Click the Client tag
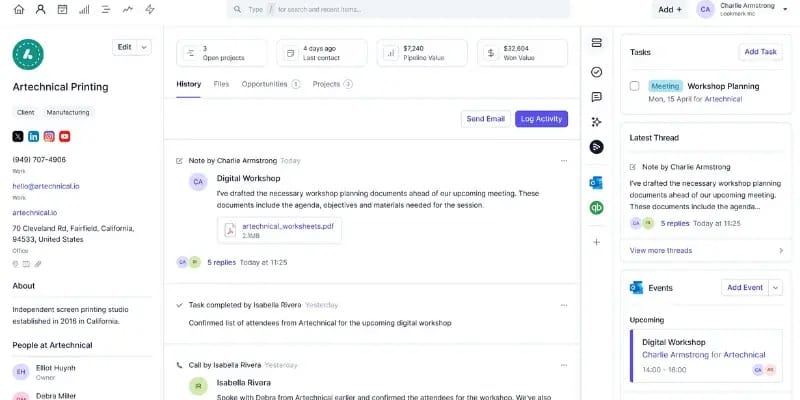 click(26, 112)
